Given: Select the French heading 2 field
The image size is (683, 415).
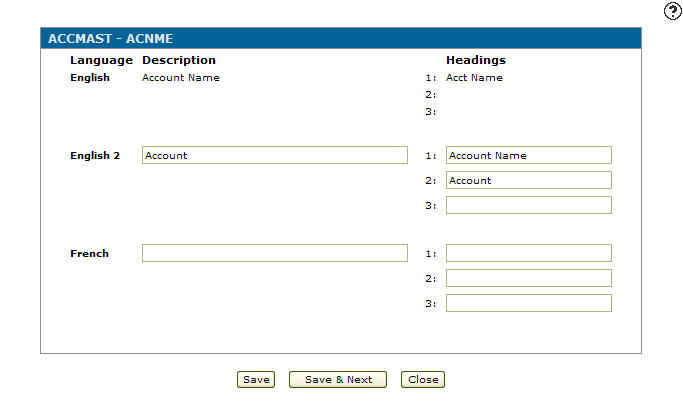Looking at the screenshot, I should [528, 278].
